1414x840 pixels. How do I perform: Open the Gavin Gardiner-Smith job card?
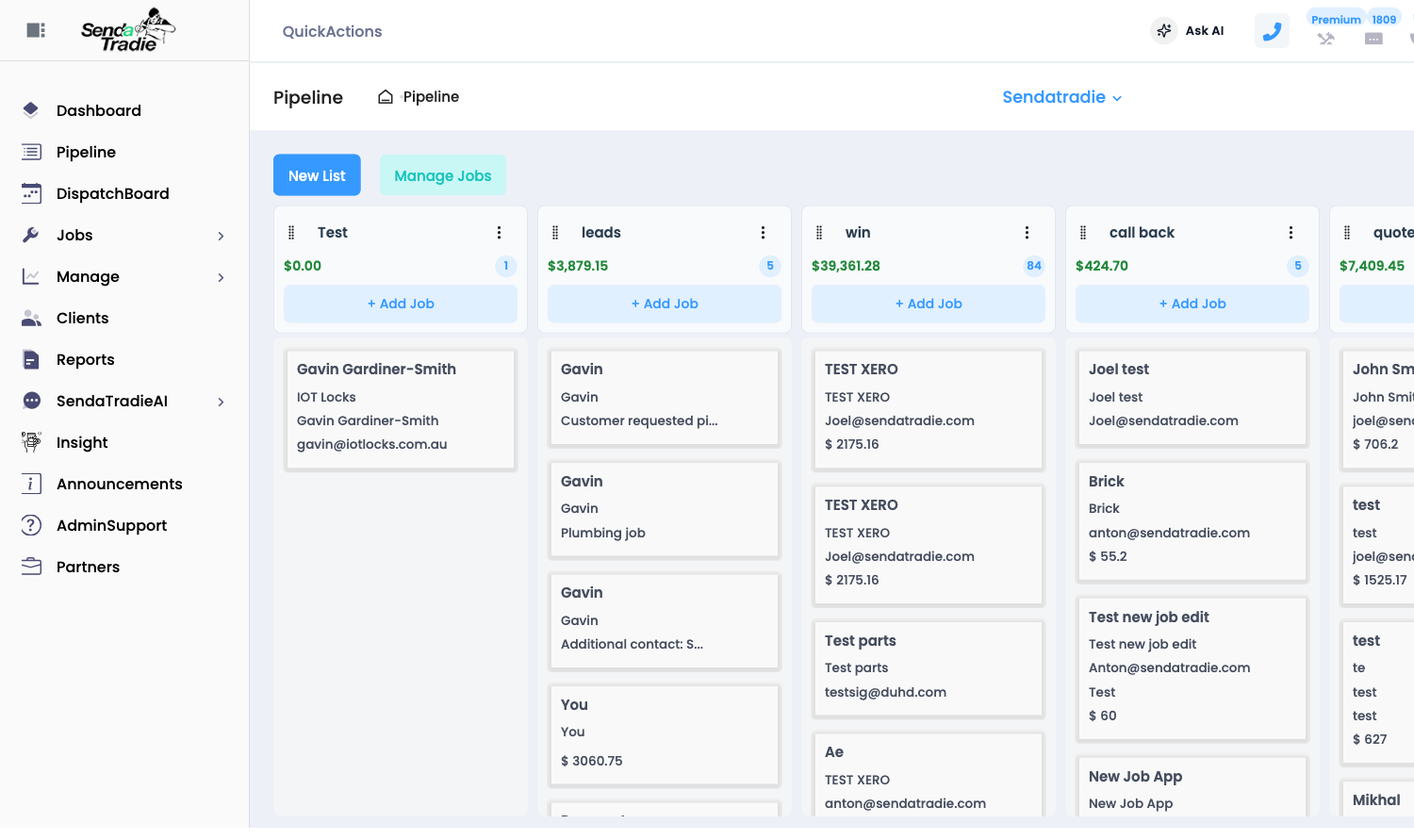401,409
